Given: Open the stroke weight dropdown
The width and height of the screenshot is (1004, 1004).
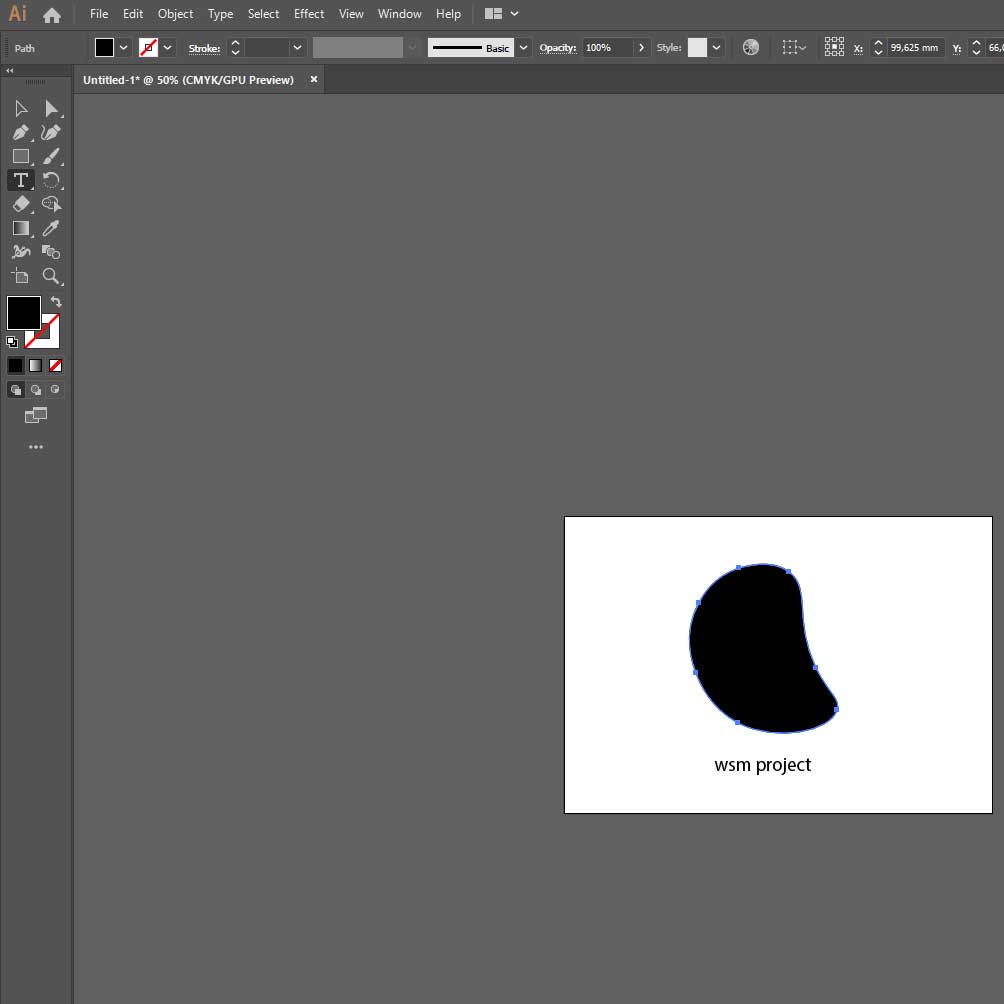Looking at the screenshot, I should [297, 48].
